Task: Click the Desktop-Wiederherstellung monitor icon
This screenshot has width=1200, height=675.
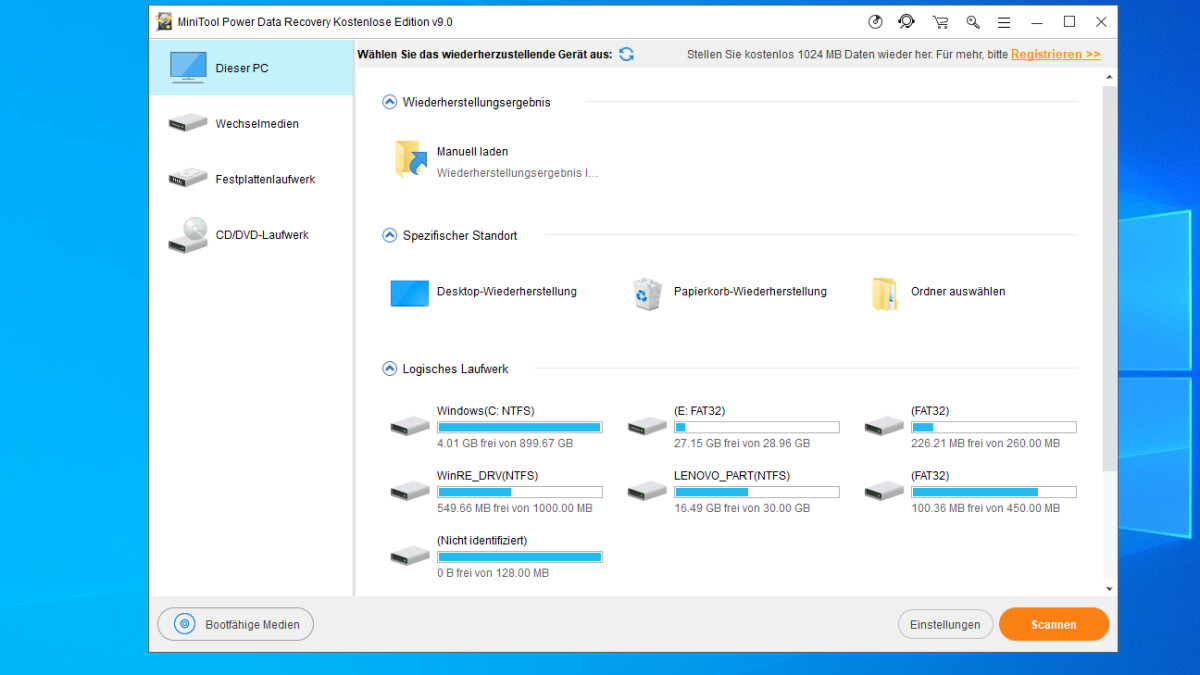Action: click(x=410, y=293)
